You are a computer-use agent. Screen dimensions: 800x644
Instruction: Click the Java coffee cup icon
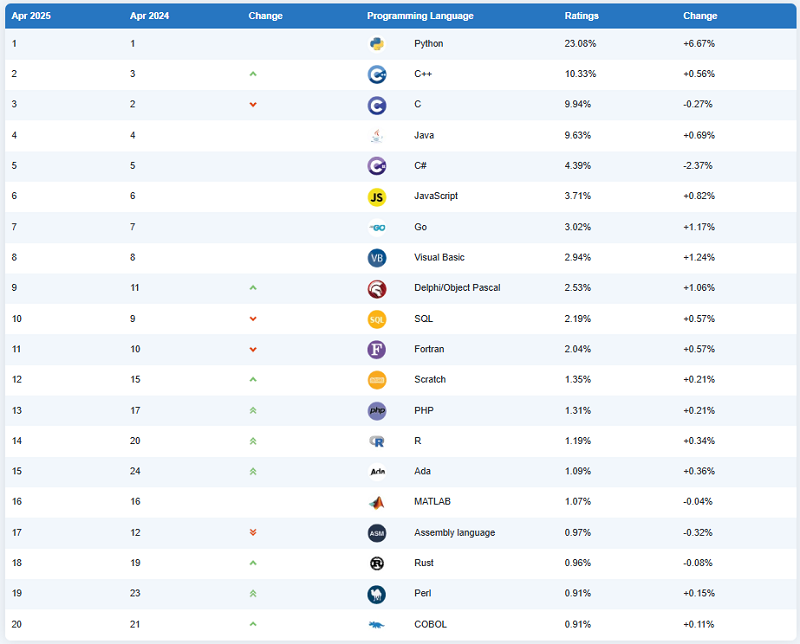point(377,135)
